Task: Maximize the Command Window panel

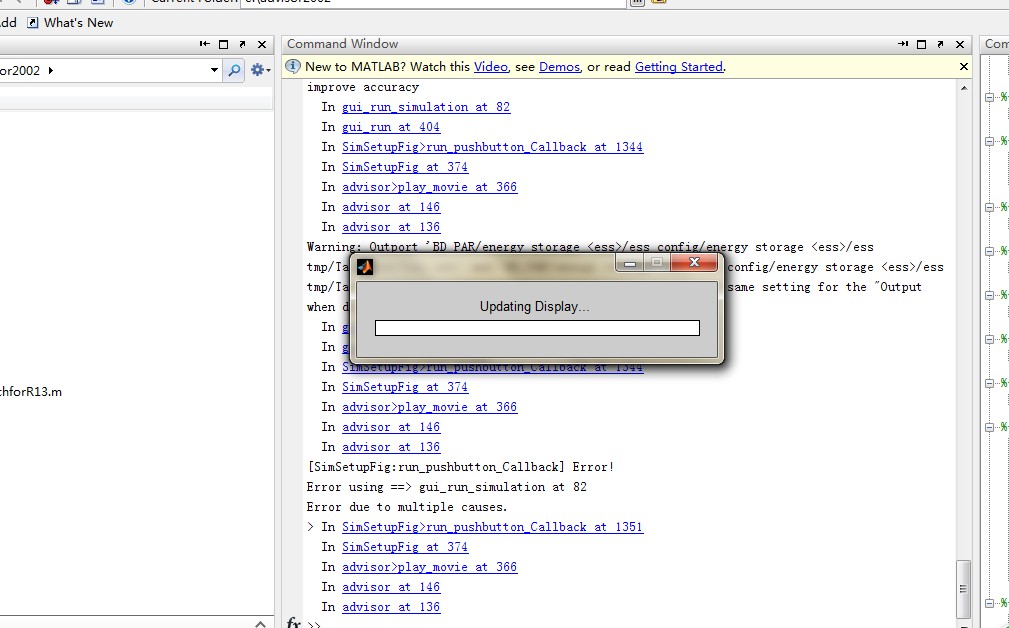Action: pyautogui.click(x=921, y=44)
